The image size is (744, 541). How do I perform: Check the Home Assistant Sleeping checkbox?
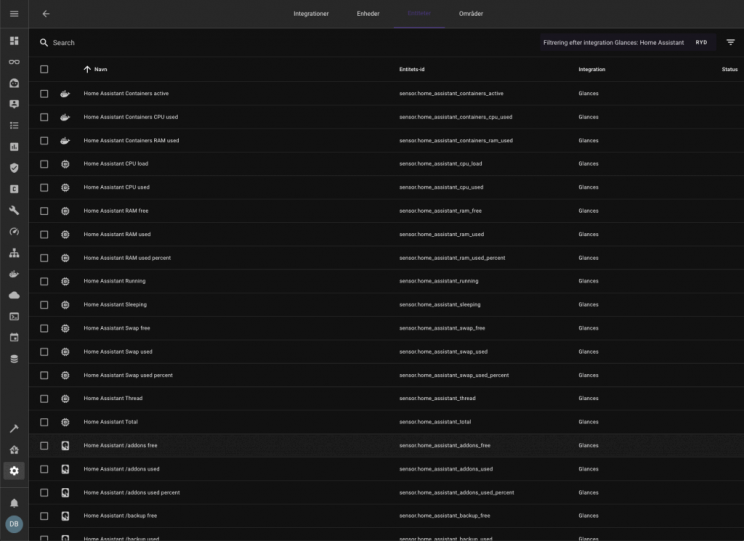44,305
